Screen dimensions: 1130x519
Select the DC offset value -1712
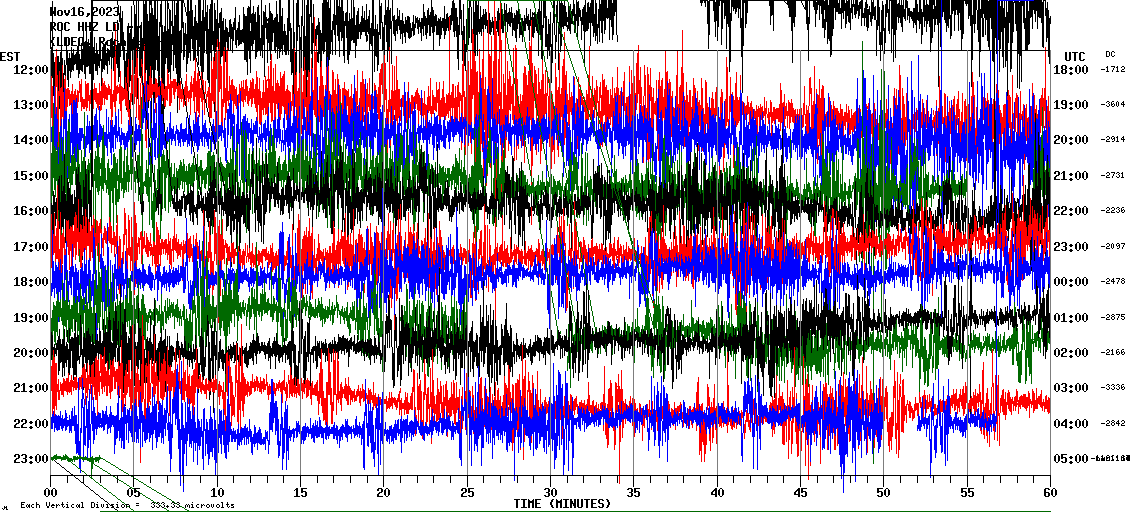point(1113,70)
